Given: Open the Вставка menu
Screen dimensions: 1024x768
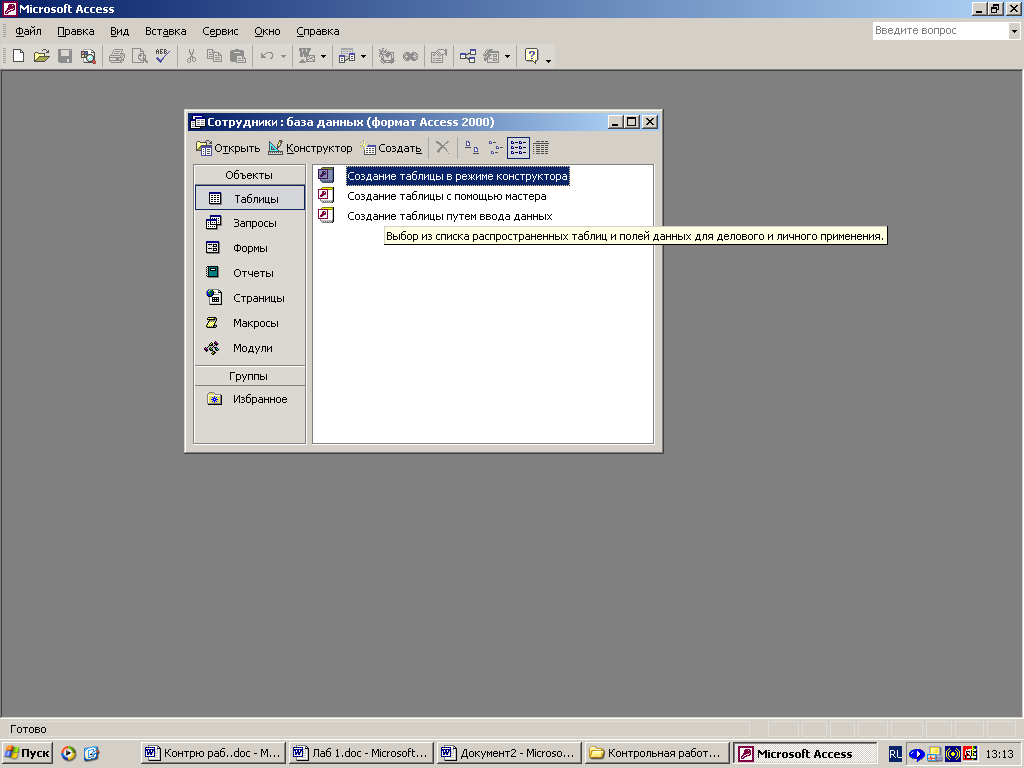Looking at the screenshot, I should [166, 31].
